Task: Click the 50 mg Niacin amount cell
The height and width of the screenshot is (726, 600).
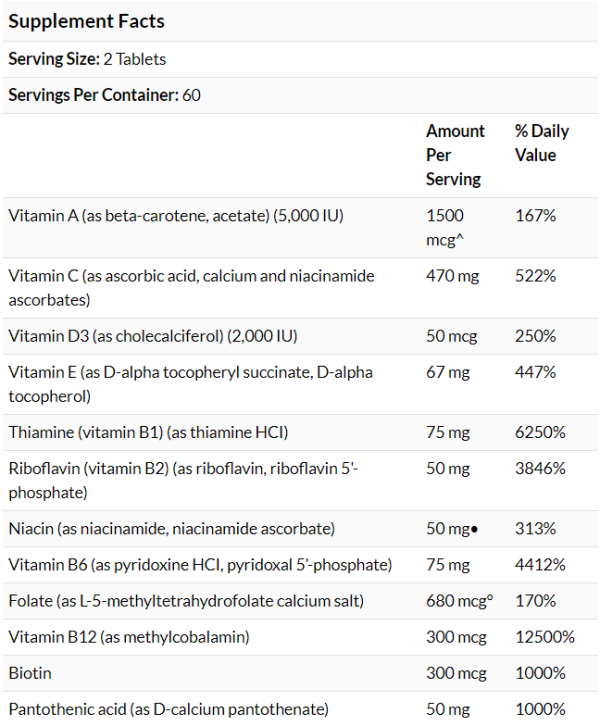Action: coord(452,529)
